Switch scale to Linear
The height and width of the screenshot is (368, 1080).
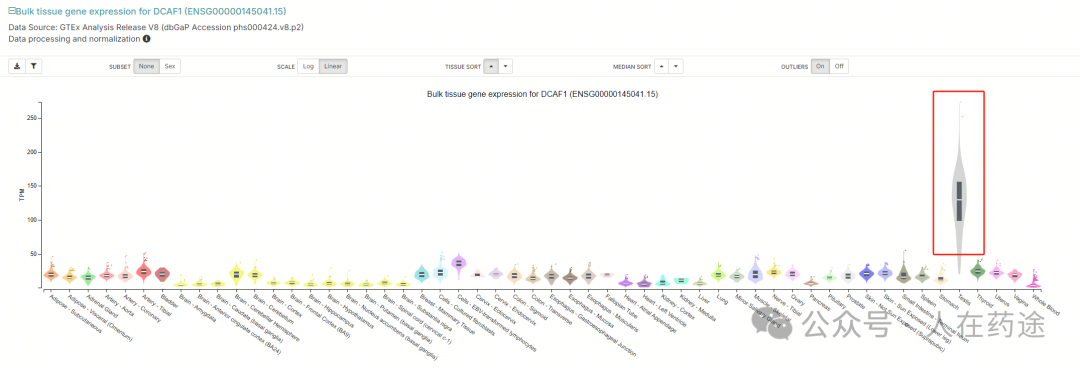[x=333, y=66]
